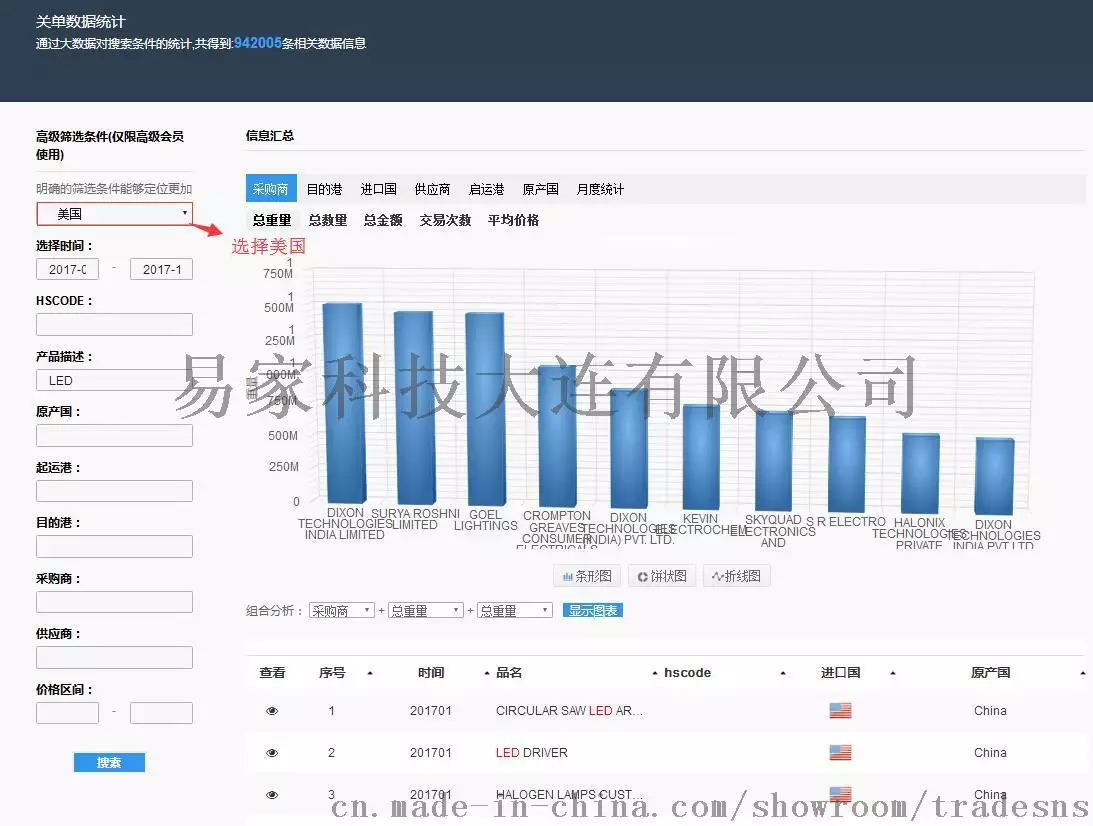This screenshot has width=1093, height=826.
Task: Click 201701 time cell in row 2
Action: [431, 753]
